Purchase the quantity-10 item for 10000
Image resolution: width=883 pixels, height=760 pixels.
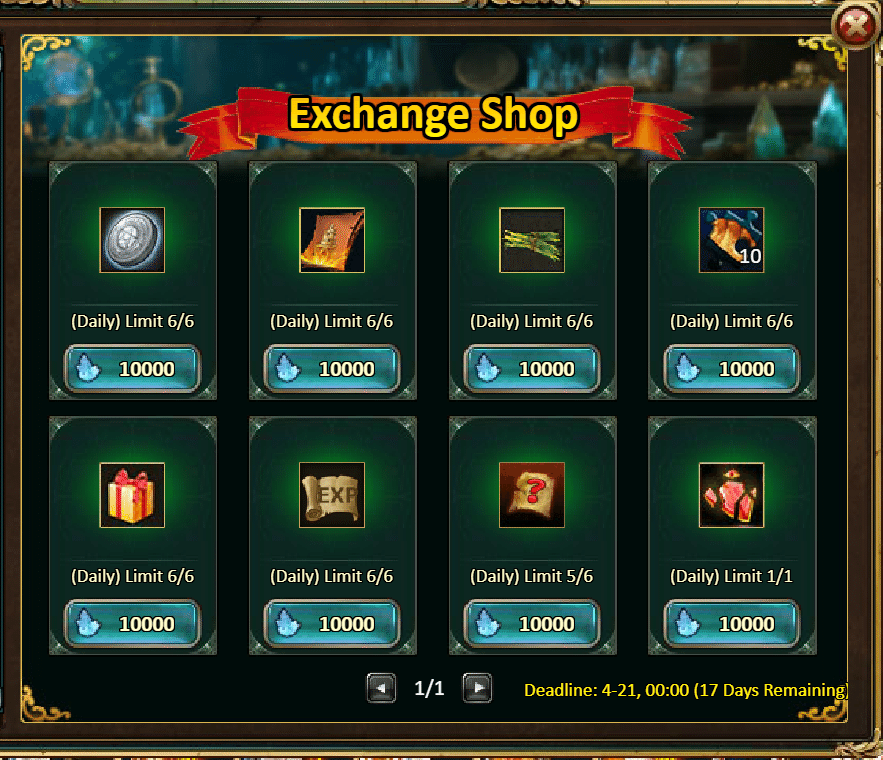pos(732,369)
